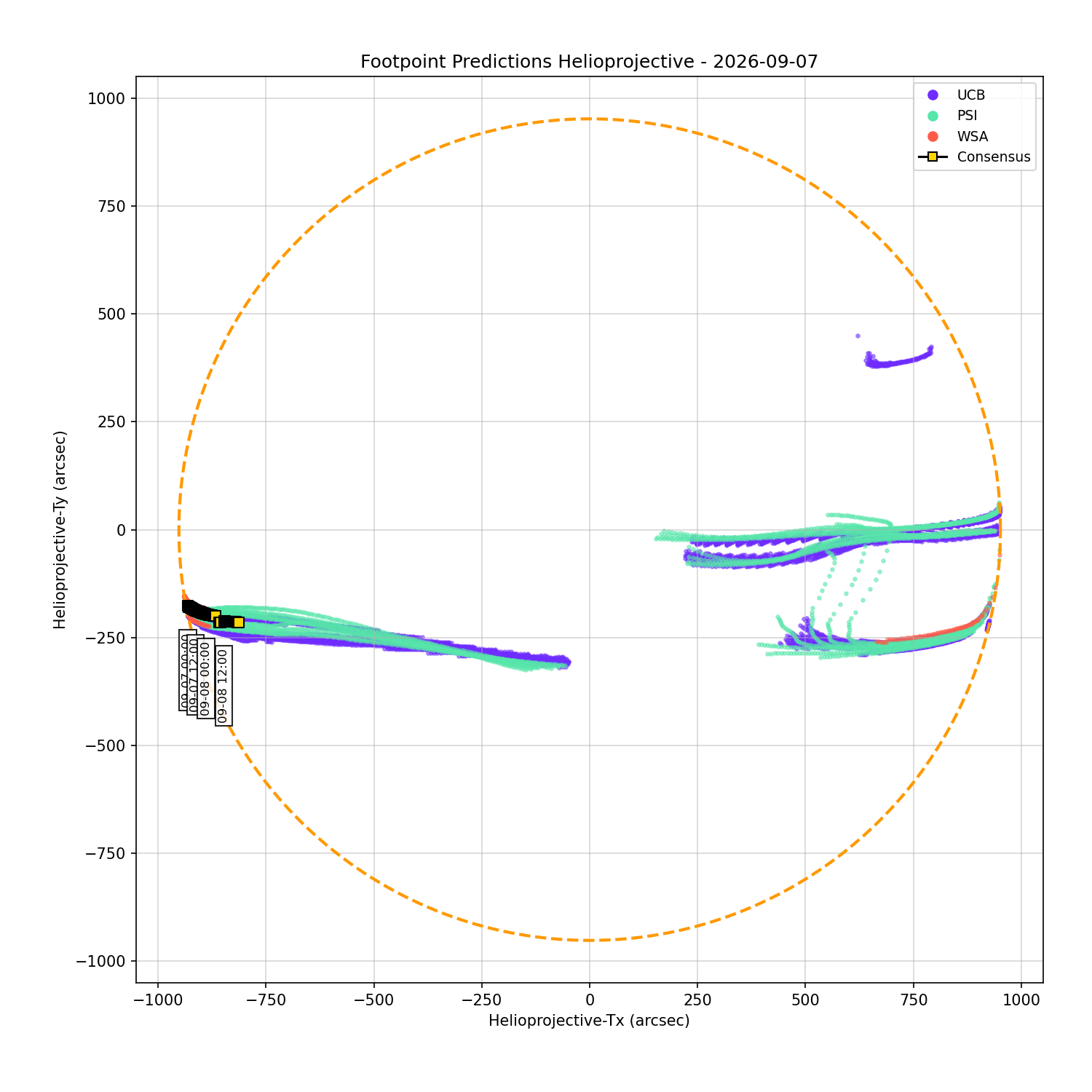Click the '09-08 12:00' timestamp label box
This screenshot has width=1092, height=1092.
223,686
